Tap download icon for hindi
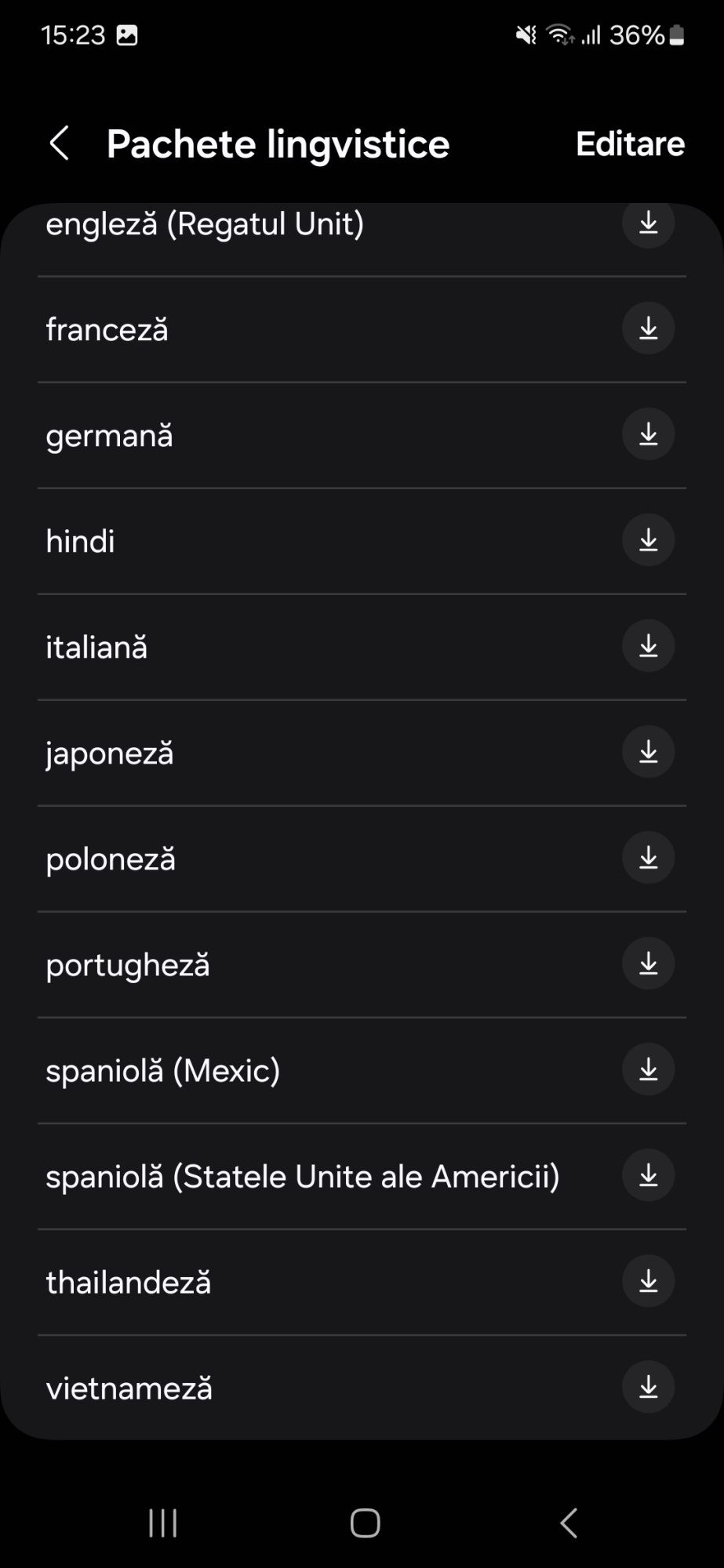The height and width of the screenshot is (1568, 724). point(648,540)
